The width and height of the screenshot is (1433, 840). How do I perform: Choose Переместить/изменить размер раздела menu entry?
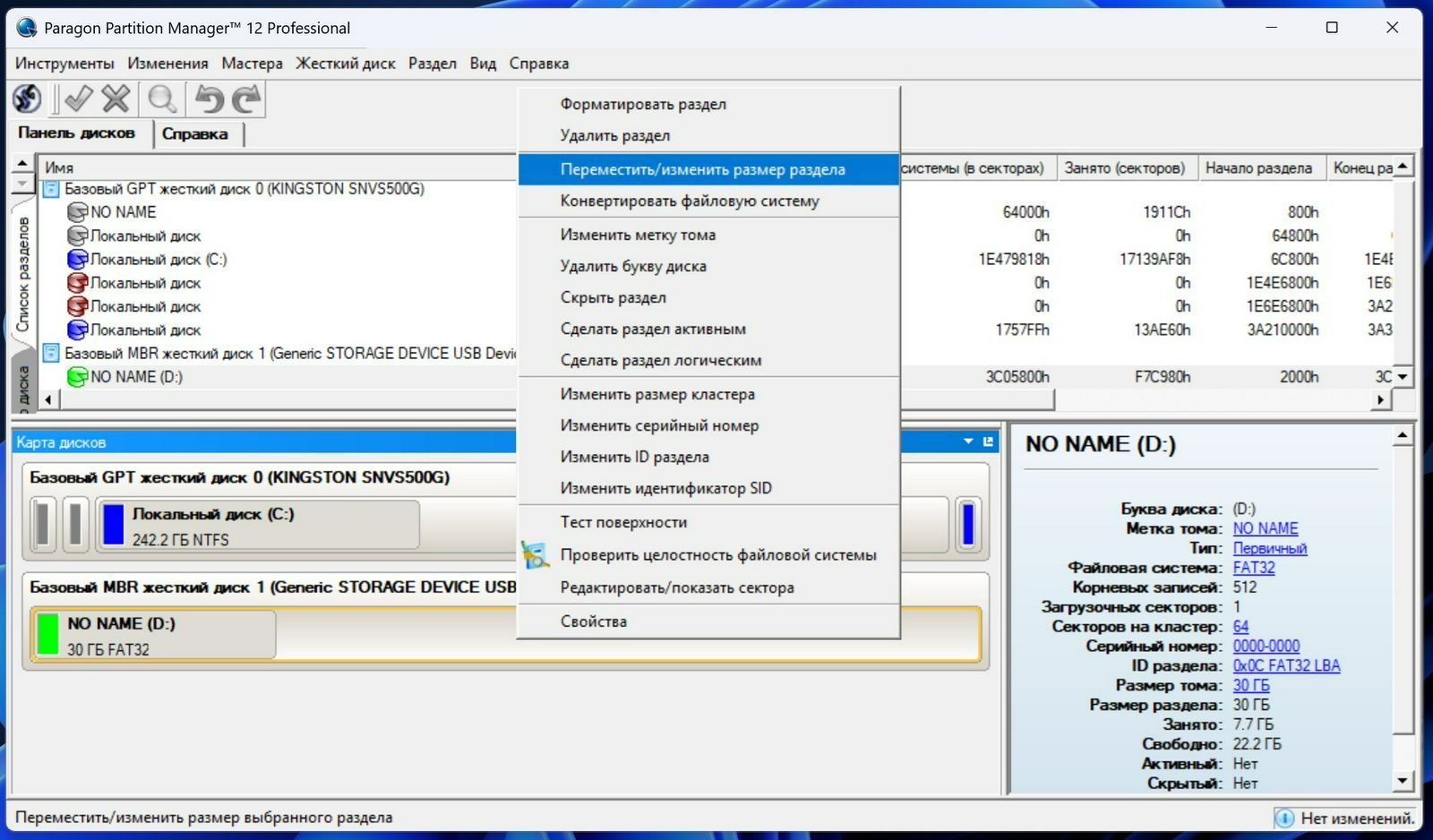702,169
